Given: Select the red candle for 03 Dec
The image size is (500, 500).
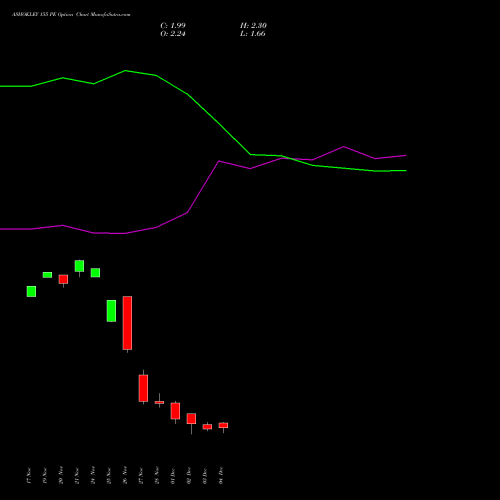Looking at the screenshot, I should pyautogui.click(x=207, y=427).
